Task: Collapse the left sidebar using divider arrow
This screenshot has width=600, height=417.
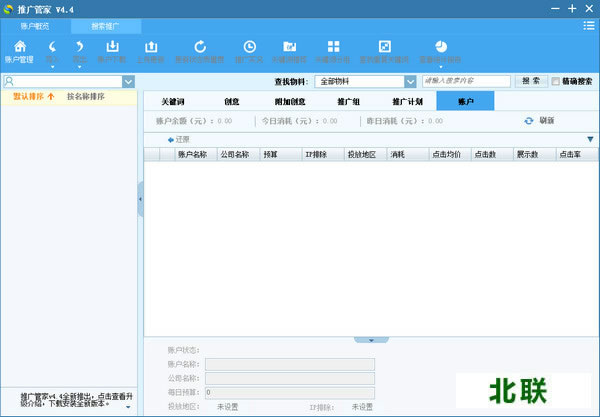Action: click(x=139, y=200)
